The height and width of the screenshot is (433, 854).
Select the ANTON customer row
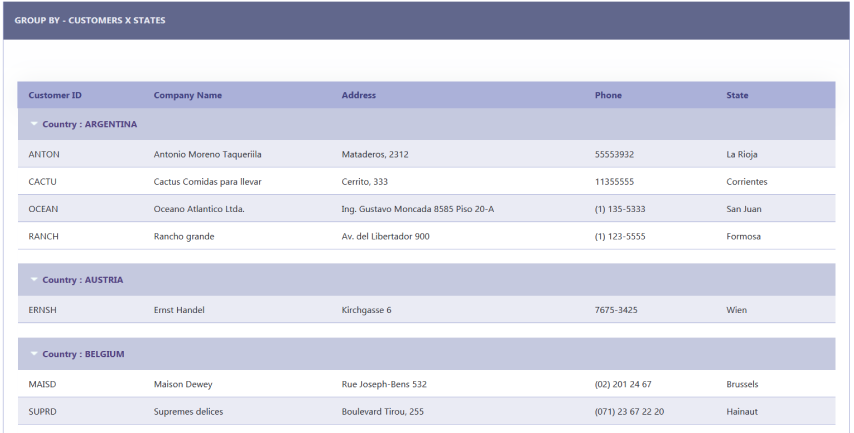44,155
